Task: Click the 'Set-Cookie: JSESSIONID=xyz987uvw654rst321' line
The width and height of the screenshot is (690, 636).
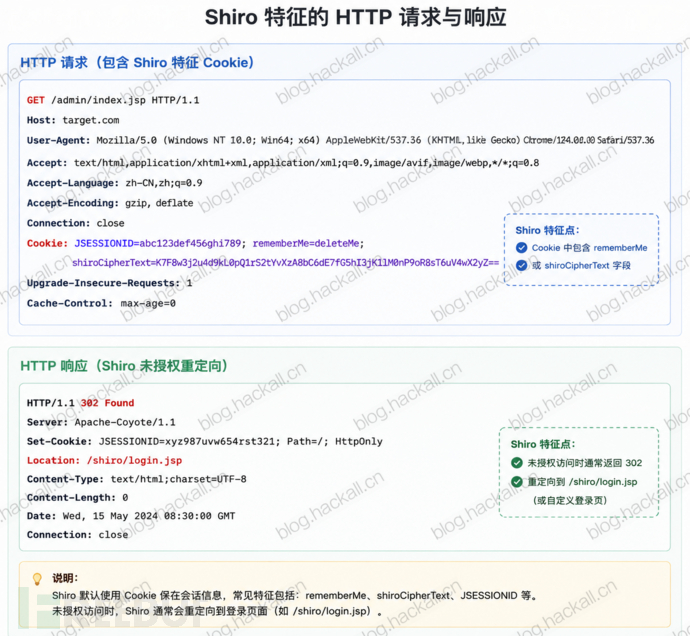Action: click(205, 441)
